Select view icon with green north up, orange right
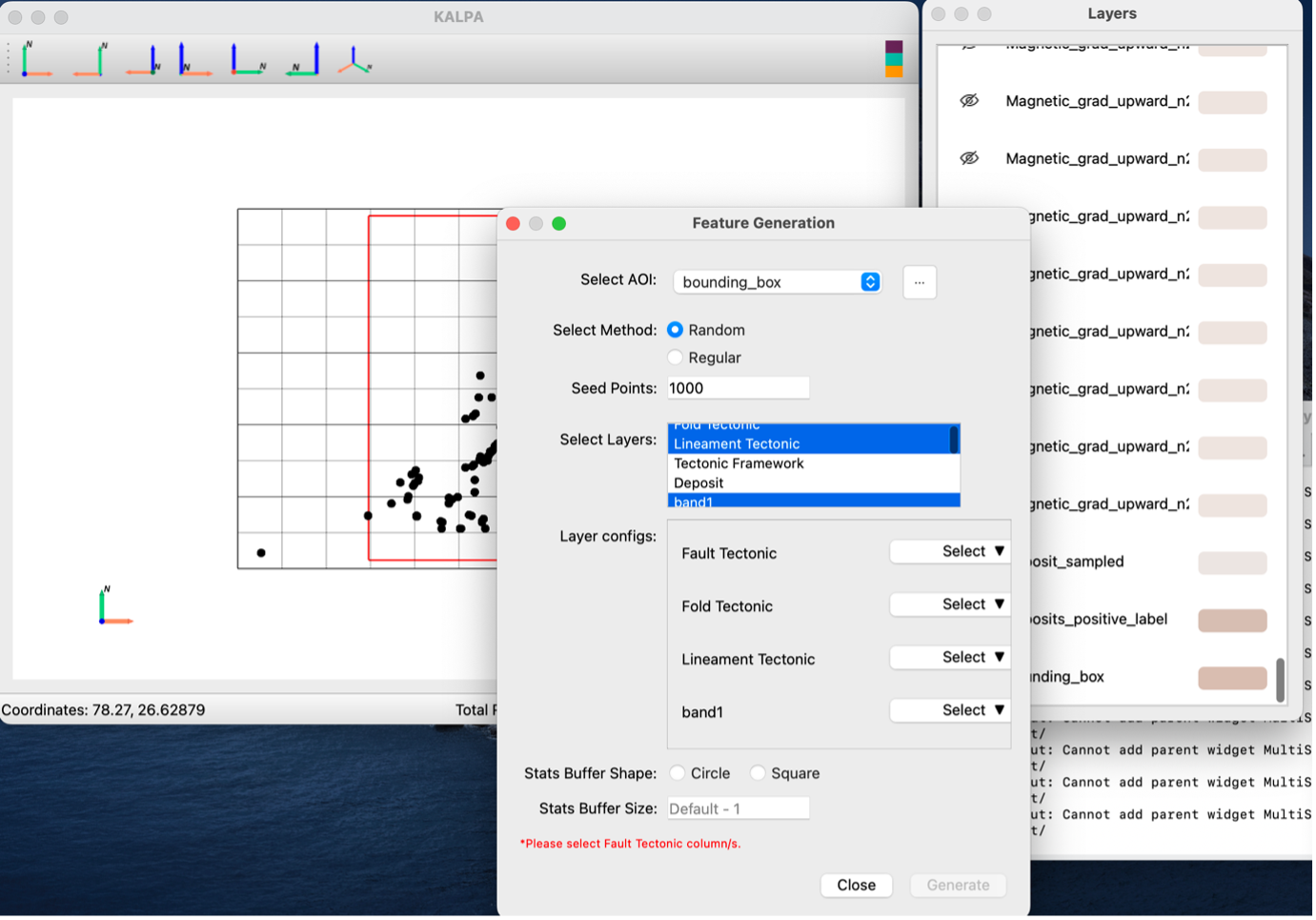This screenshot has width=1316, height=920. (36, 60)
